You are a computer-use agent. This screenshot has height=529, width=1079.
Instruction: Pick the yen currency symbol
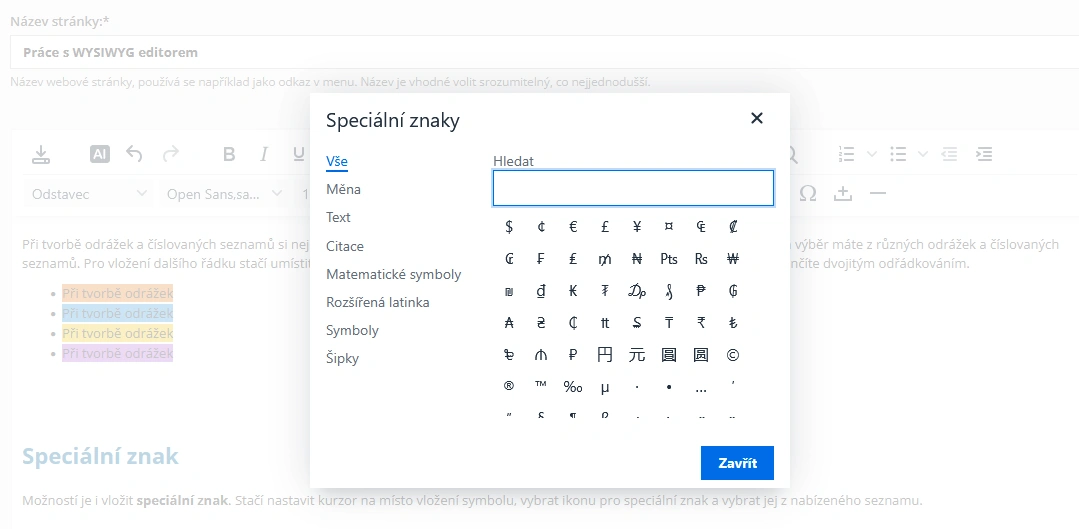coord(637,226)
